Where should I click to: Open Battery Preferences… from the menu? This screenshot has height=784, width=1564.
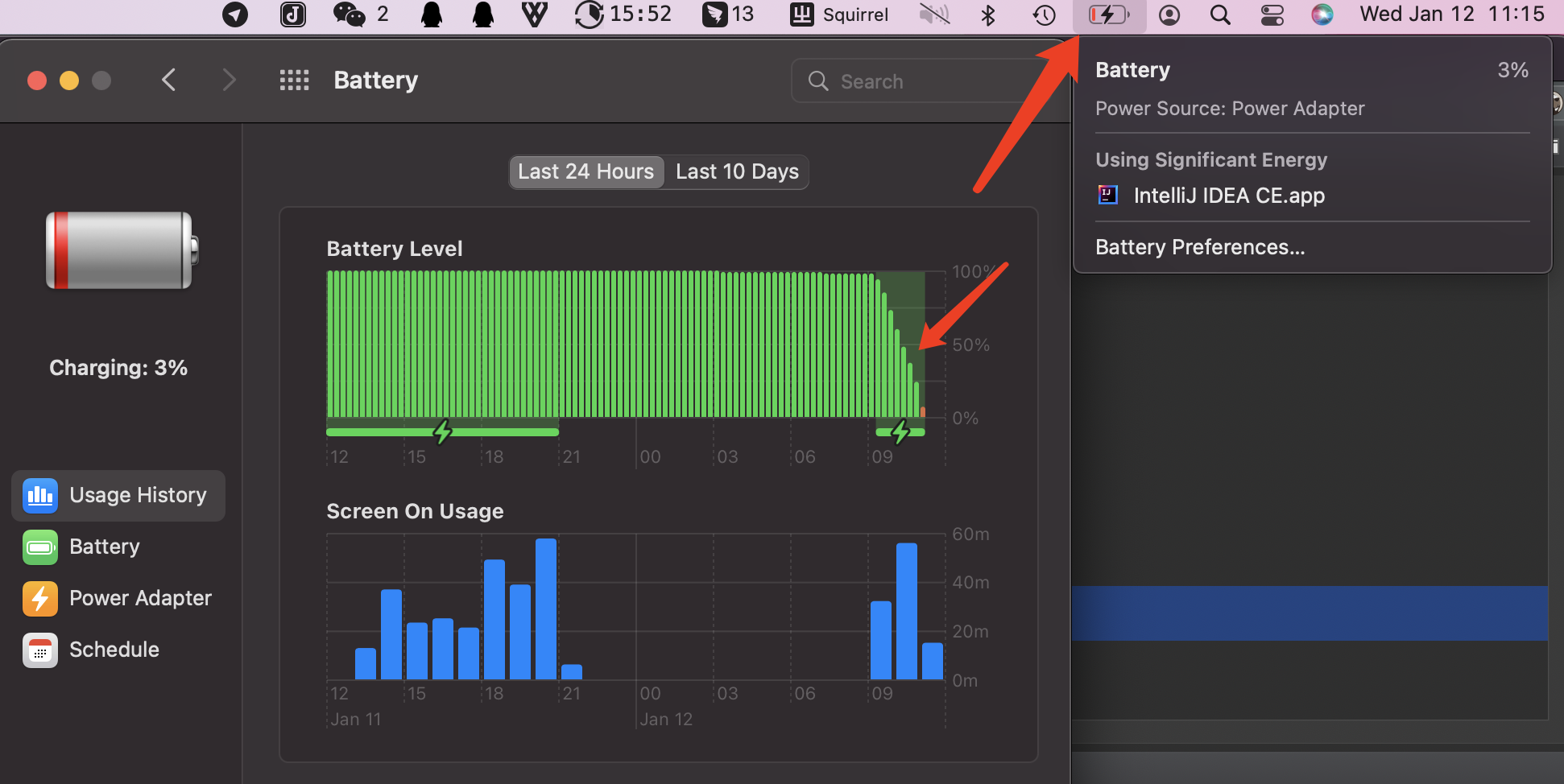[1313, 247]
